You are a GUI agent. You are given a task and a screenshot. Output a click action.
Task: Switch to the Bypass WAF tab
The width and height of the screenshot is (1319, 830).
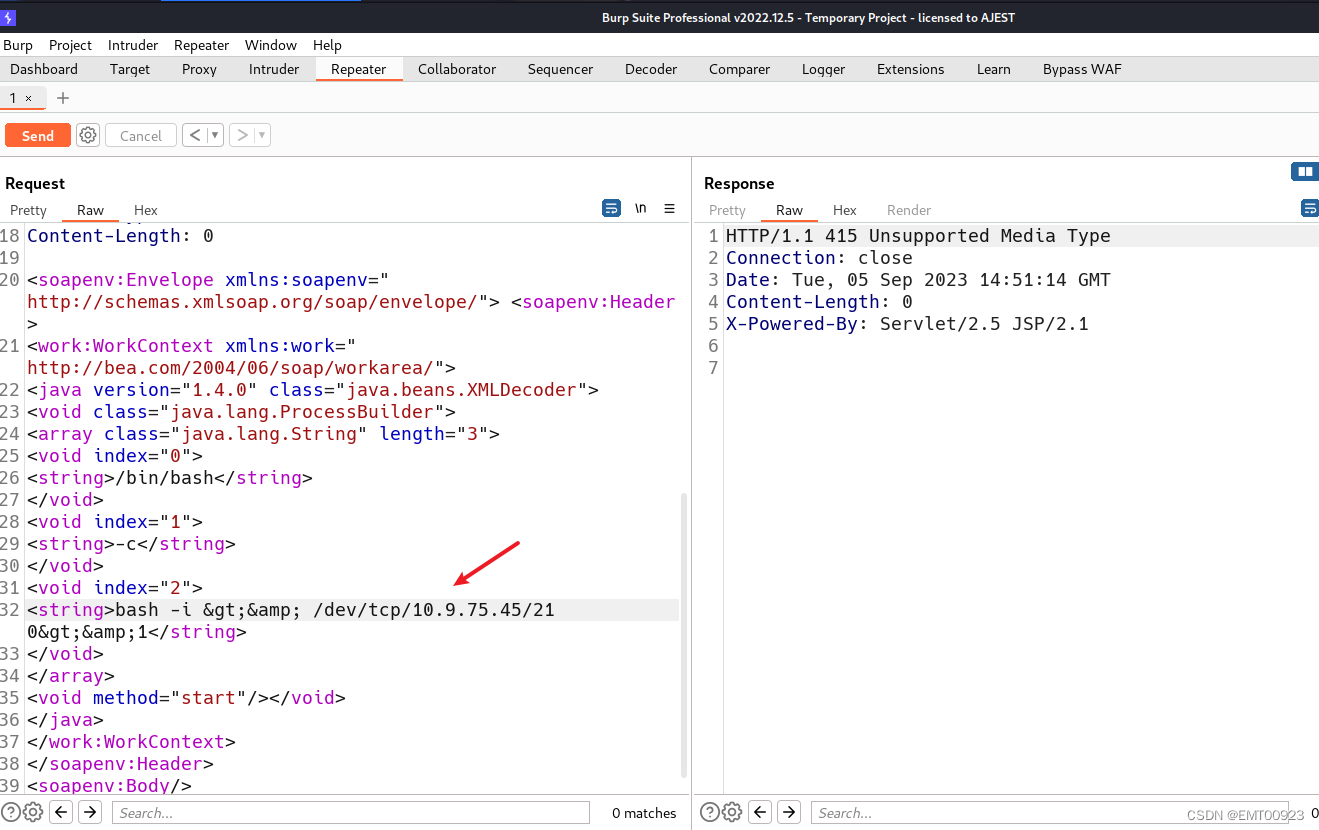coord(1082,69)
